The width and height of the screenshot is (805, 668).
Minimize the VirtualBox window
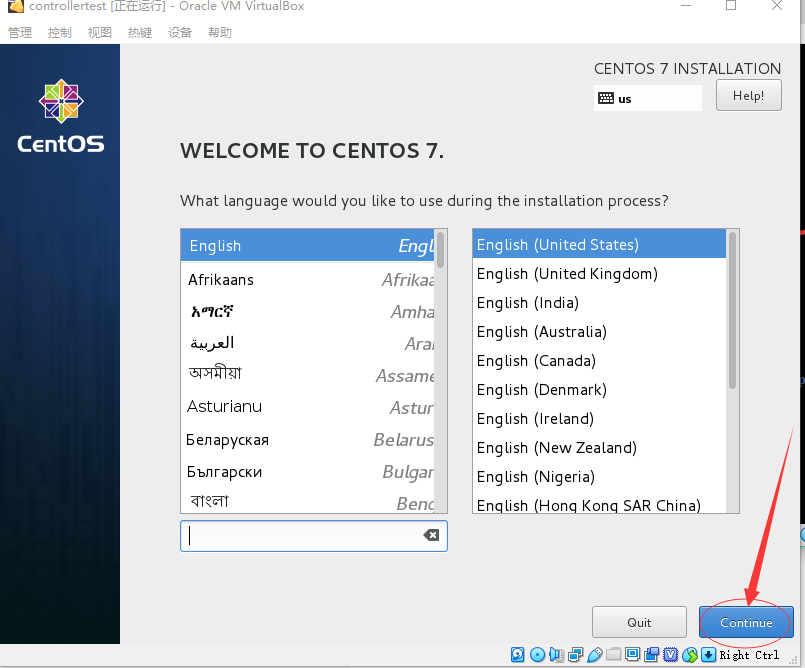click(686, 6)
